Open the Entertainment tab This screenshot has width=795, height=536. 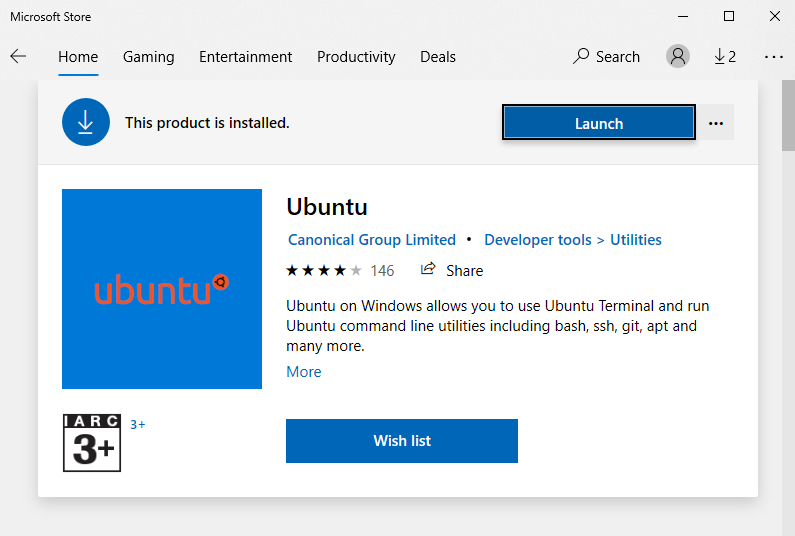coord(245,57)
